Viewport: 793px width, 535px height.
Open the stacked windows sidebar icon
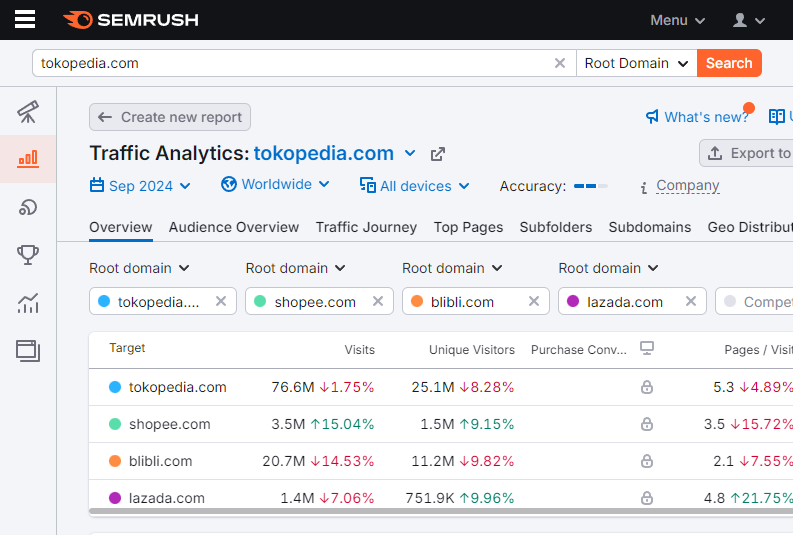[x=28, y=351]
